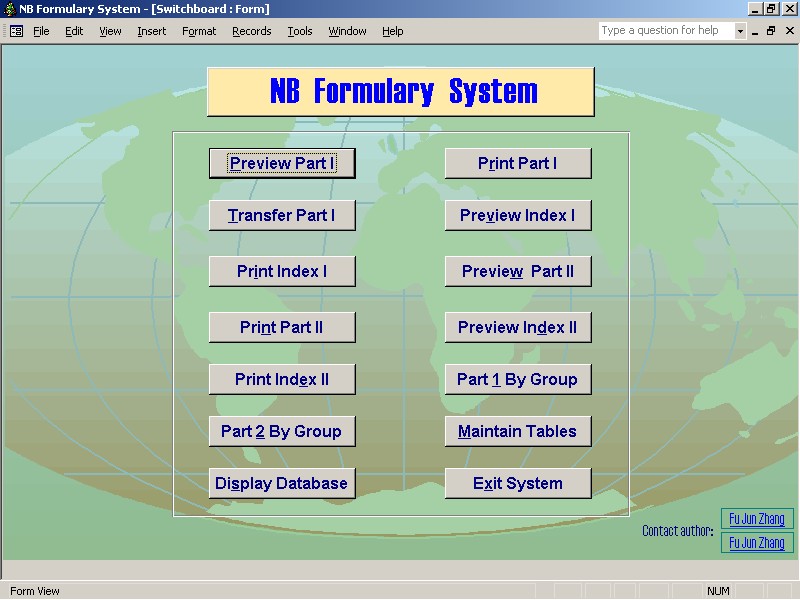This screenshot has width=800, height=600.
Task: Open the Help menu
Action: click(x=392, y=31)
